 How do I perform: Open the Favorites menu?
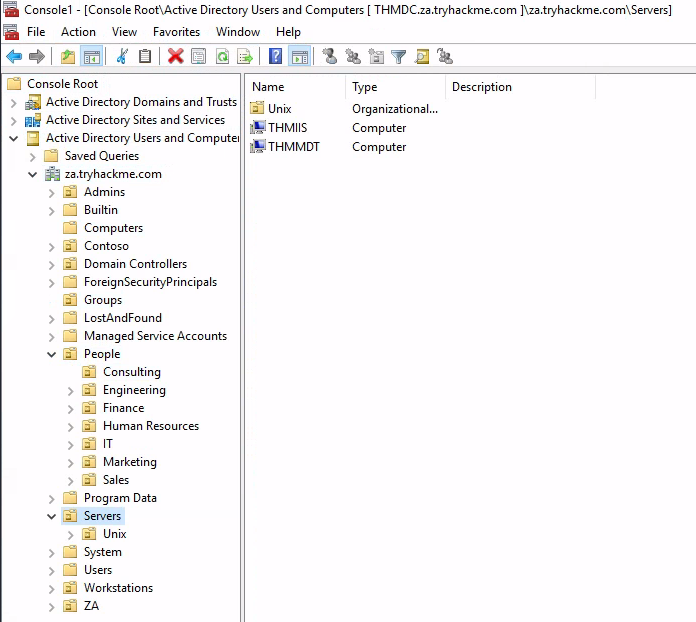(176, 32)
